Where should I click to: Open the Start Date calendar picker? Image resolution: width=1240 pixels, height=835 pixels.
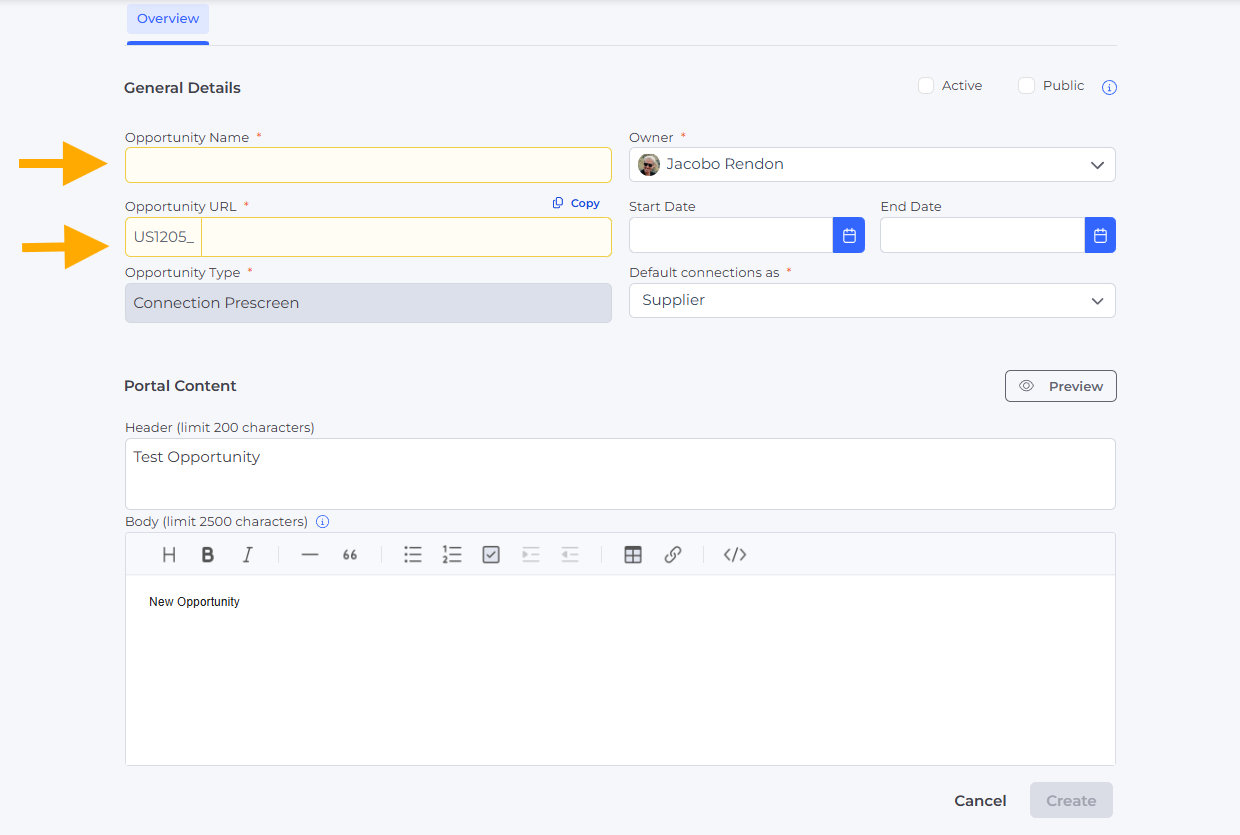848,236
